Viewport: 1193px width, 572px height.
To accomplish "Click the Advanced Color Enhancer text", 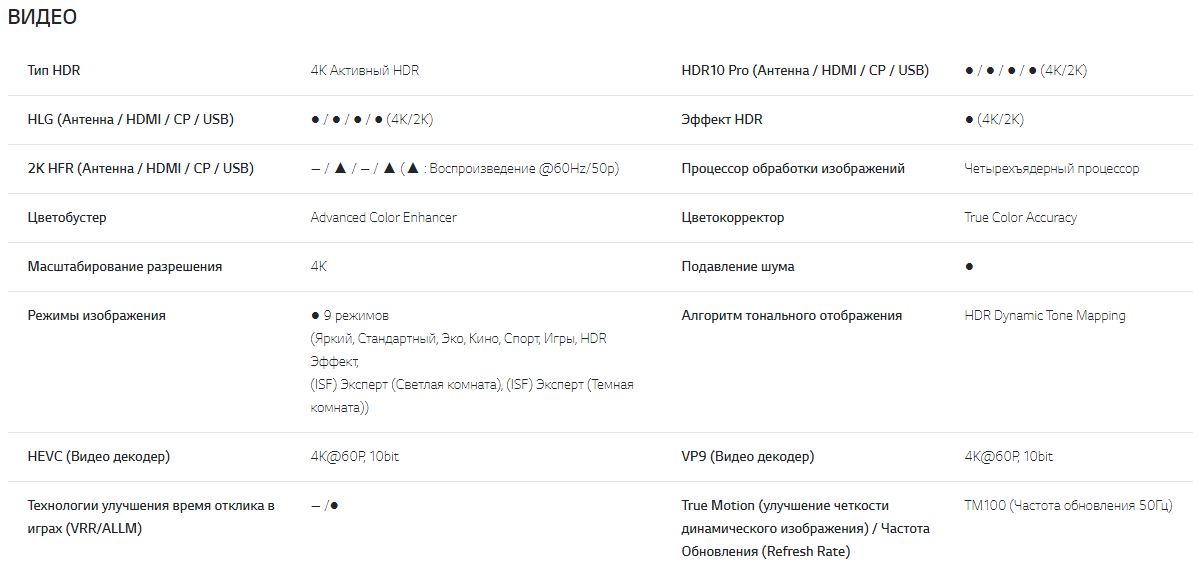I will tap(383, 218).
